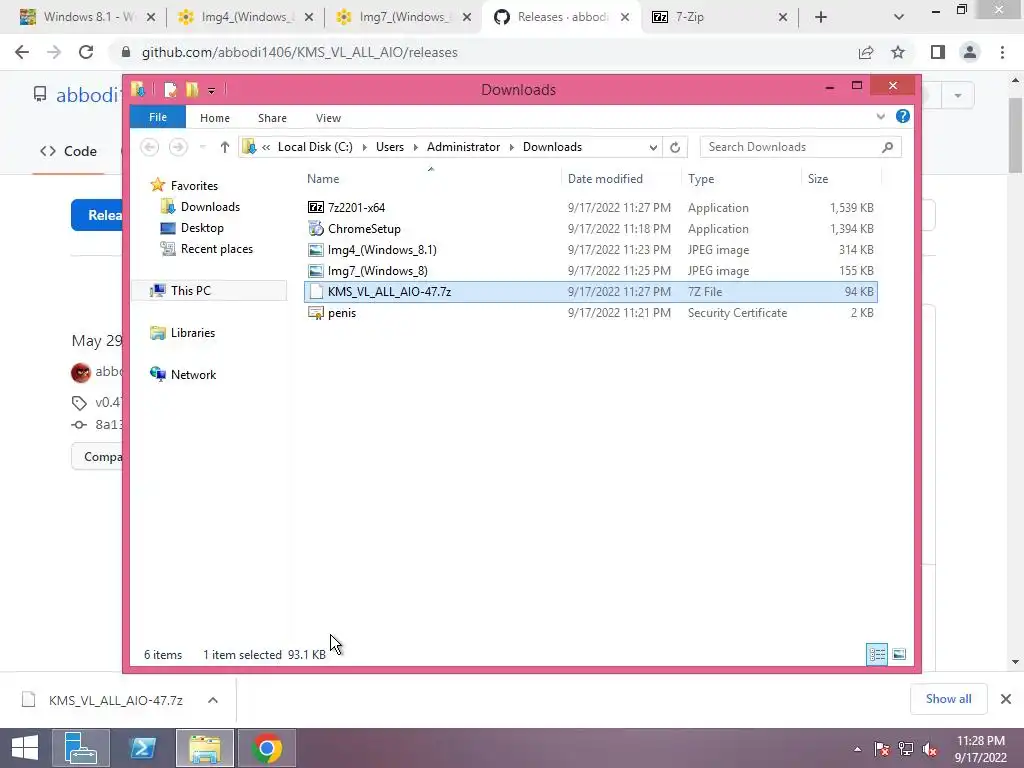Click Show all downloads button

[x=948, y=699]
